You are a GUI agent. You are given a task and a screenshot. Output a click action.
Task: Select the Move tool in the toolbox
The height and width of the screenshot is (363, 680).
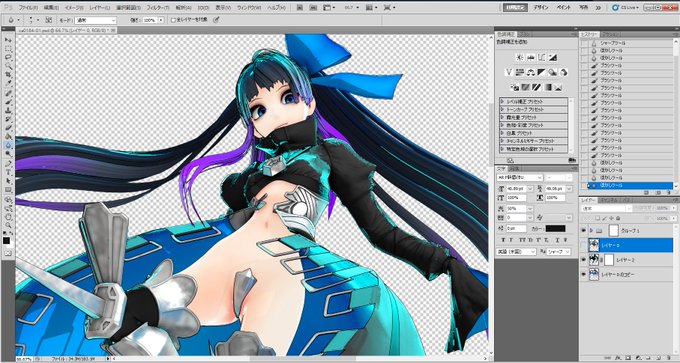[8, 40]
